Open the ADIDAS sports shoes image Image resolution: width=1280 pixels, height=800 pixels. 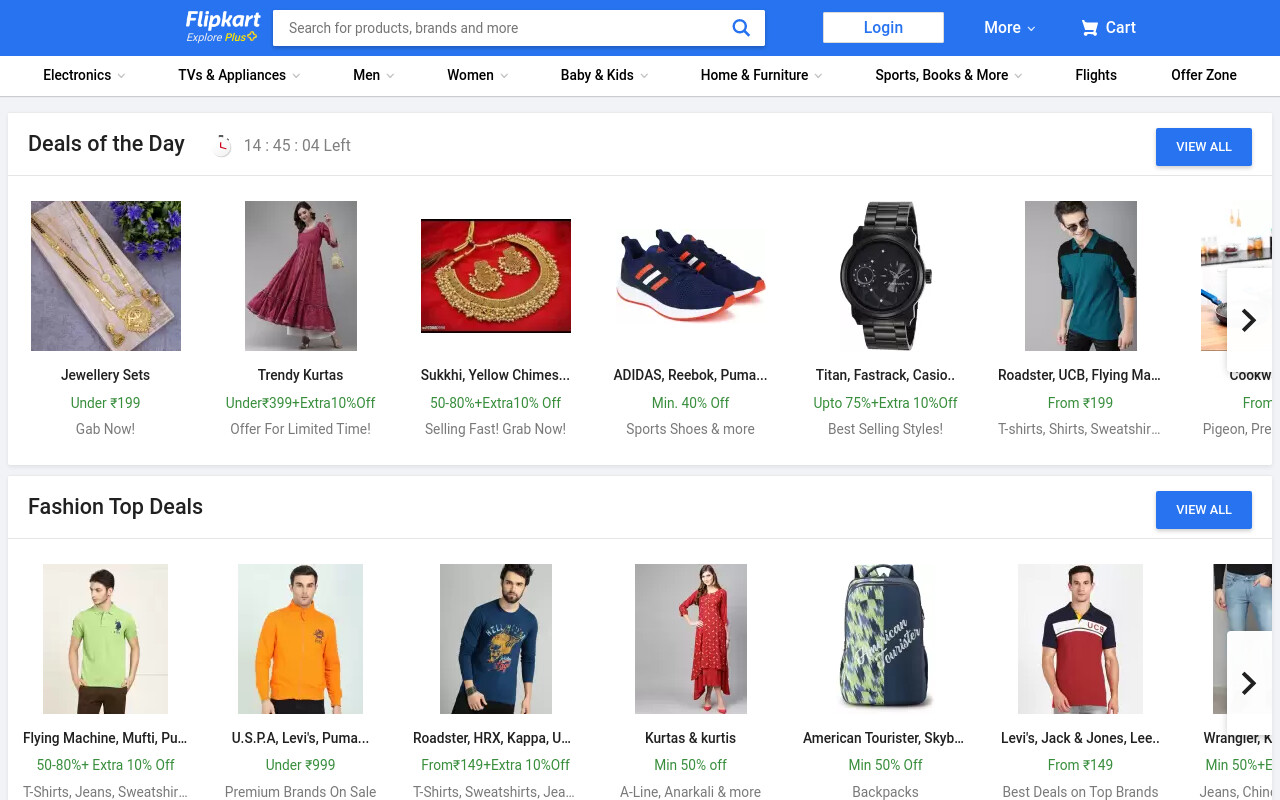tap(691, 276)
